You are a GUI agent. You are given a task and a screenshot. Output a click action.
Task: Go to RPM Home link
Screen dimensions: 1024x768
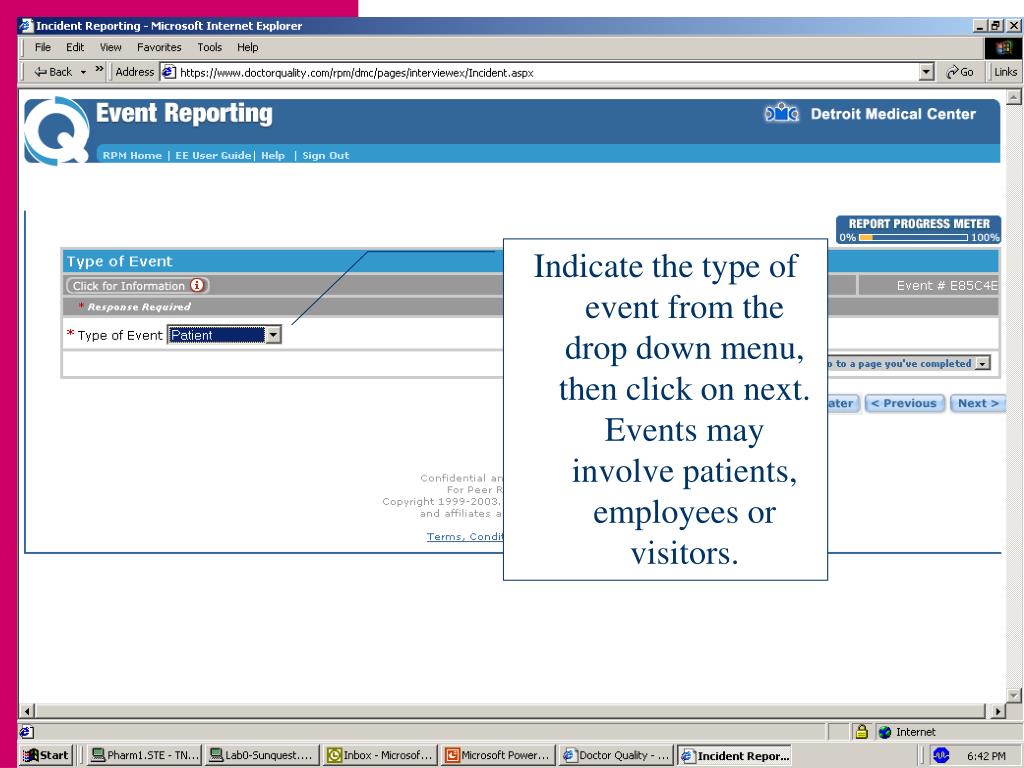coord(132,155)
